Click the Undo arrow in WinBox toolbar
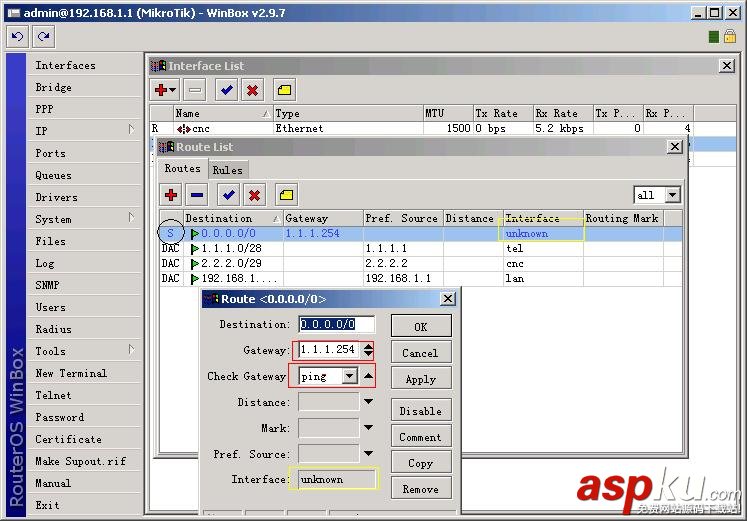Image resolution: width=747 pixels, height=521 pixels. point(18,37)
